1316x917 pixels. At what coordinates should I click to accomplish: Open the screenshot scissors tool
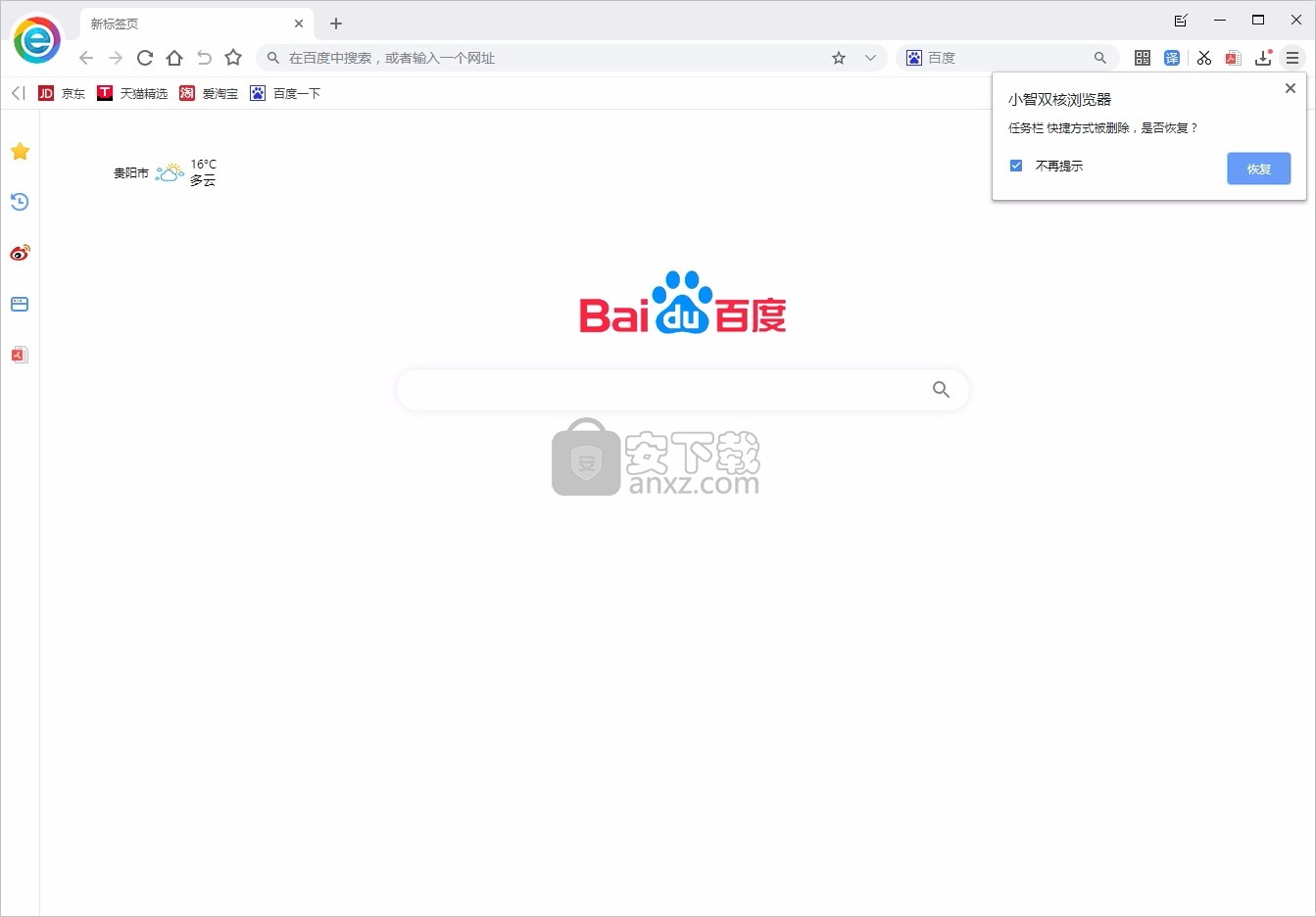(1204, 58)
